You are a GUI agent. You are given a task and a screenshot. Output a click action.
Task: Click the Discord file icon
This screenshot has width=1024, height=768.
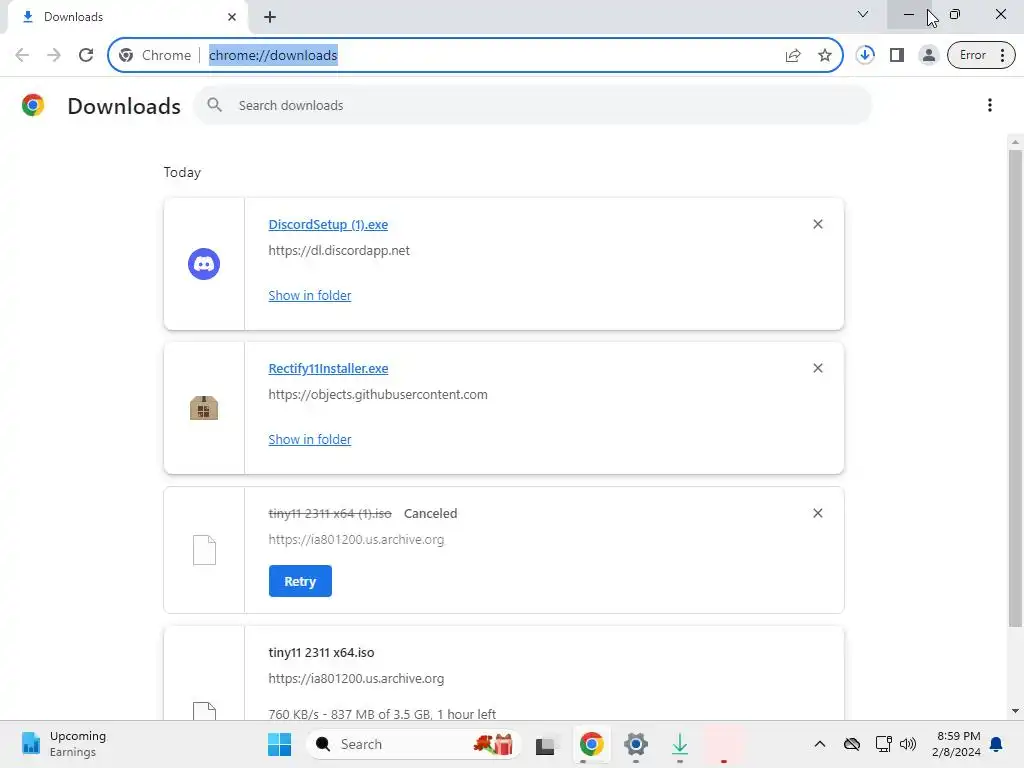pos(204,264)
